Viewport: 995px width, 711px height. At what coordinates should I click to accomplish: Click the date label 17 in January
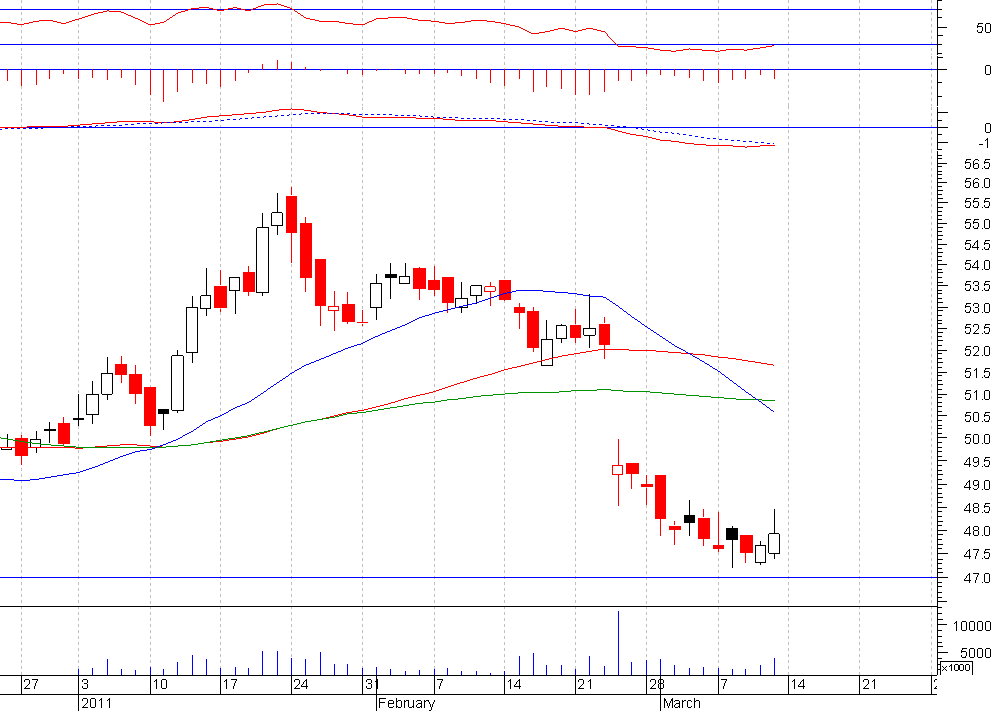point(229,684)
